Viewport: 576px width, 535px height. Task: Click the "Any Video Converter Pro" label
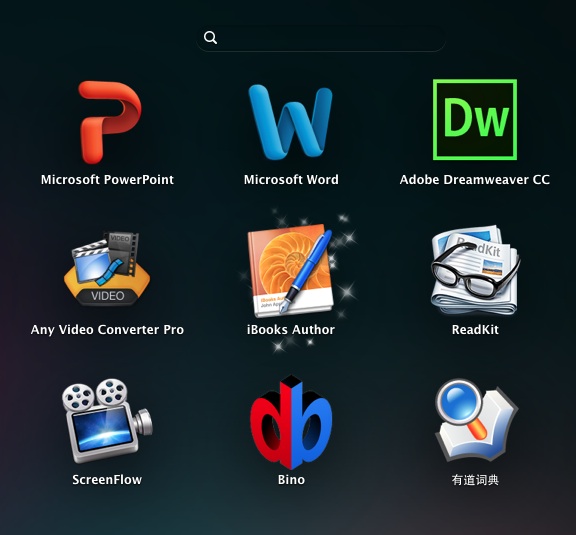(x=107, y=330)
